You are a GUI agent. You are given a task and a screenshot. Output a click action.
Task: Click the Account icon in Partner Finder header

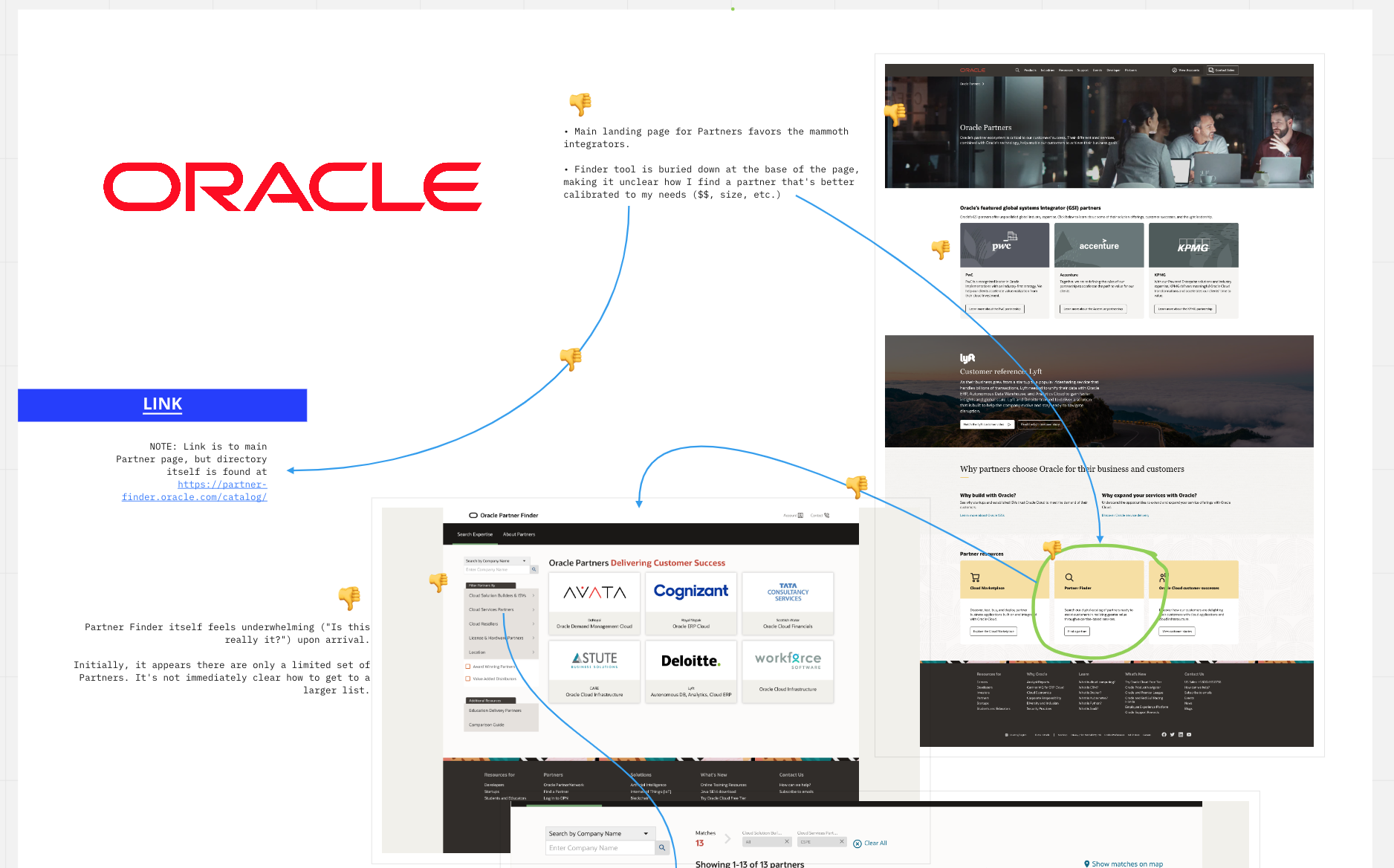tap(800, 515)
